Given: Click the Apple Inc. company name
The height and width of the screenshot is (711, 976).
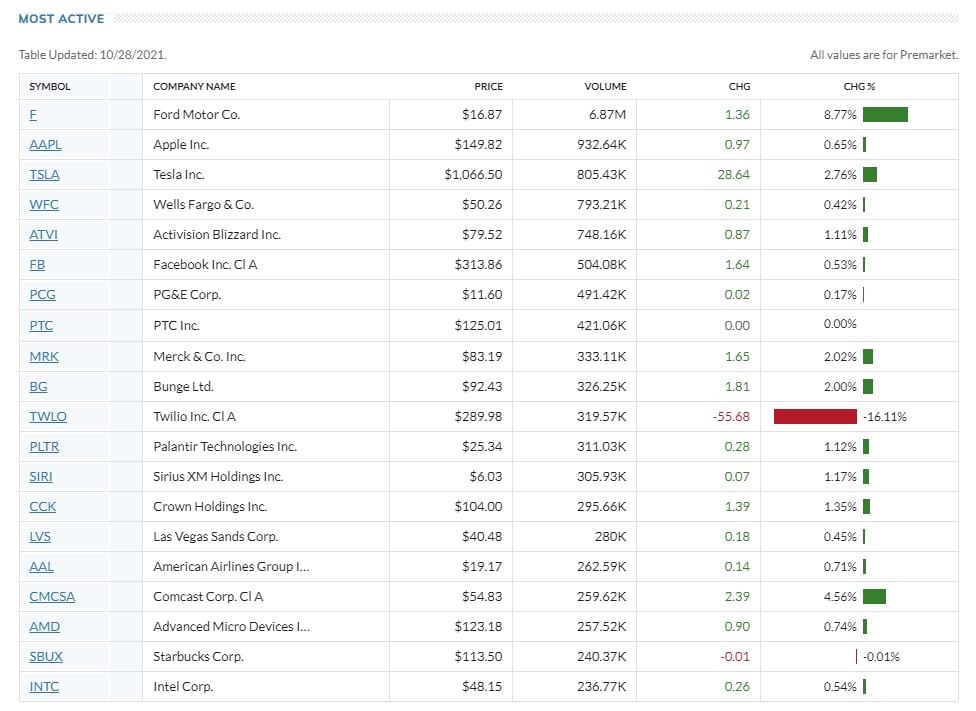Looking at the screenshot, I should coord(181,144).
